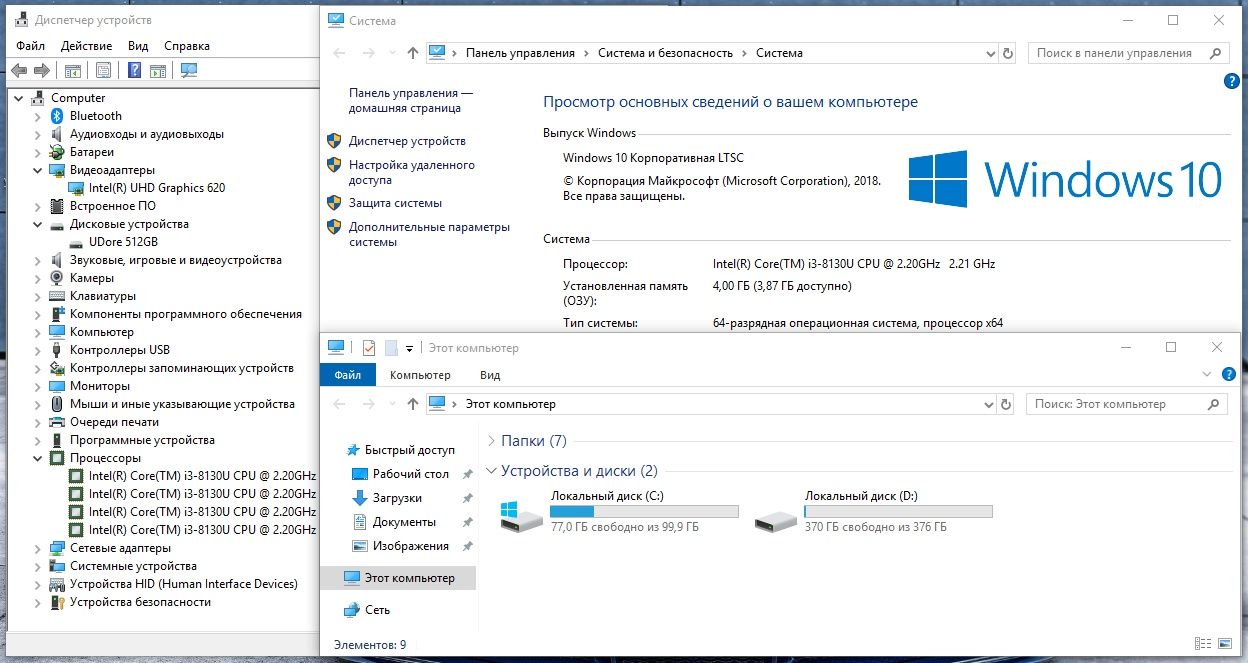Click Диспетчер устройств link in Система

407,141
